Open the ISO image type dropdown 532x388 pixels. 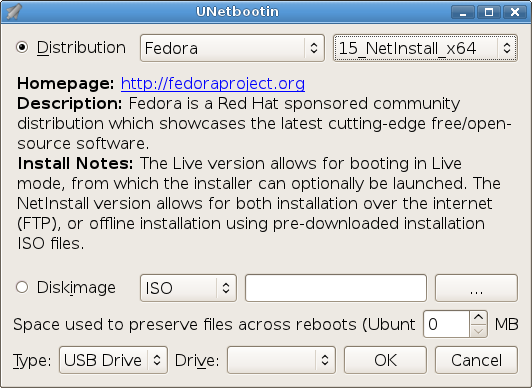click(188, 288)
